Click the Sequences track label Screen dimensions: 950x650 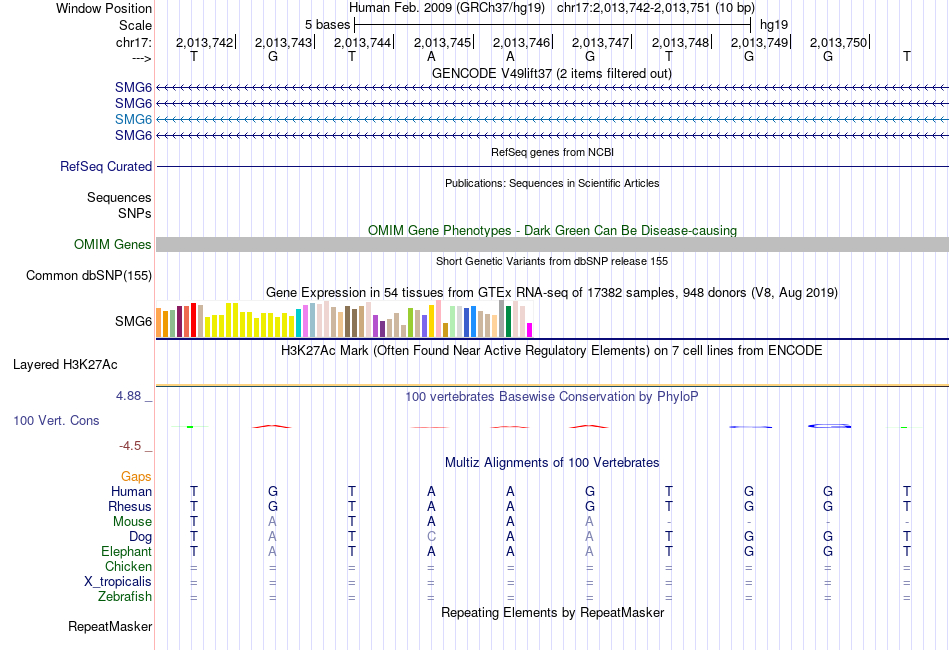(x=119, y=197)
